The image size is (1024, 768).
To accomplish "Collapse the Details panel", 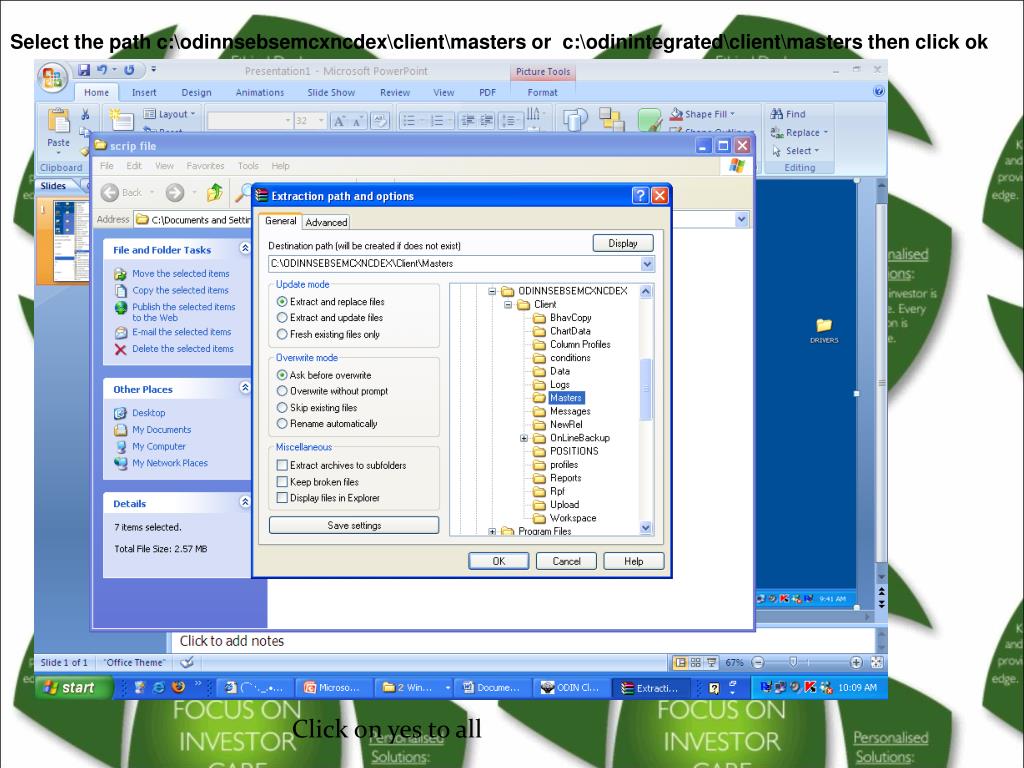I will coord(245,502).
